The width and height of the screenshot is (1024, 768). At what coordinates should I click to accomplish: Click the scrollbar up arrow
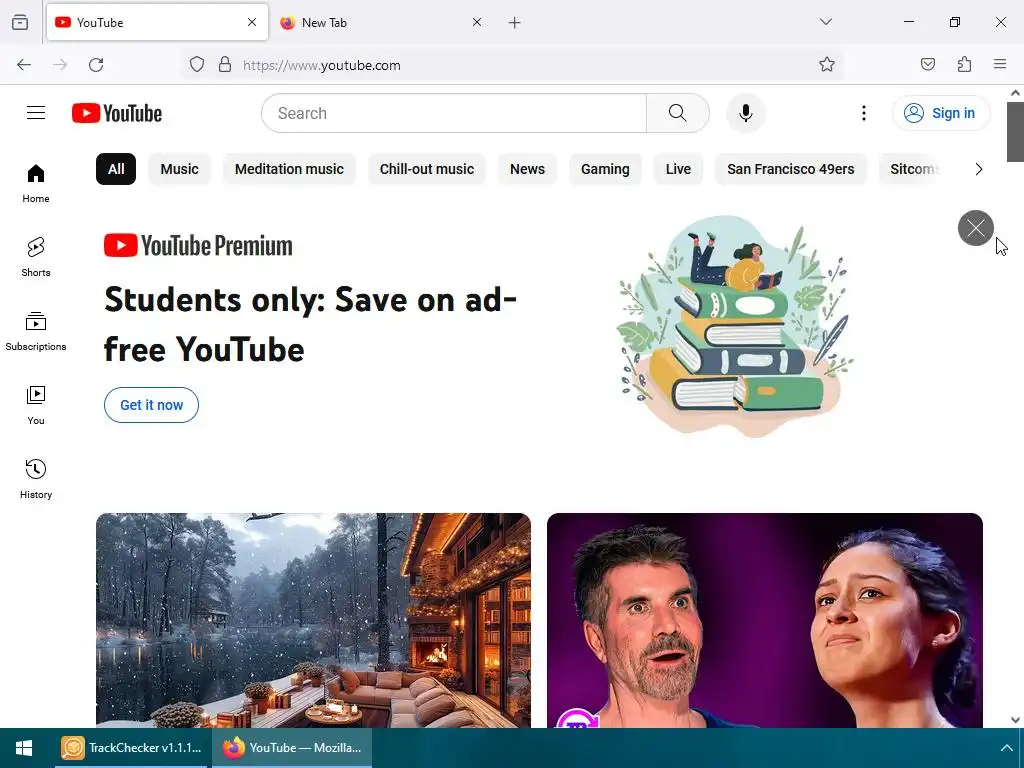(1015, 93)
